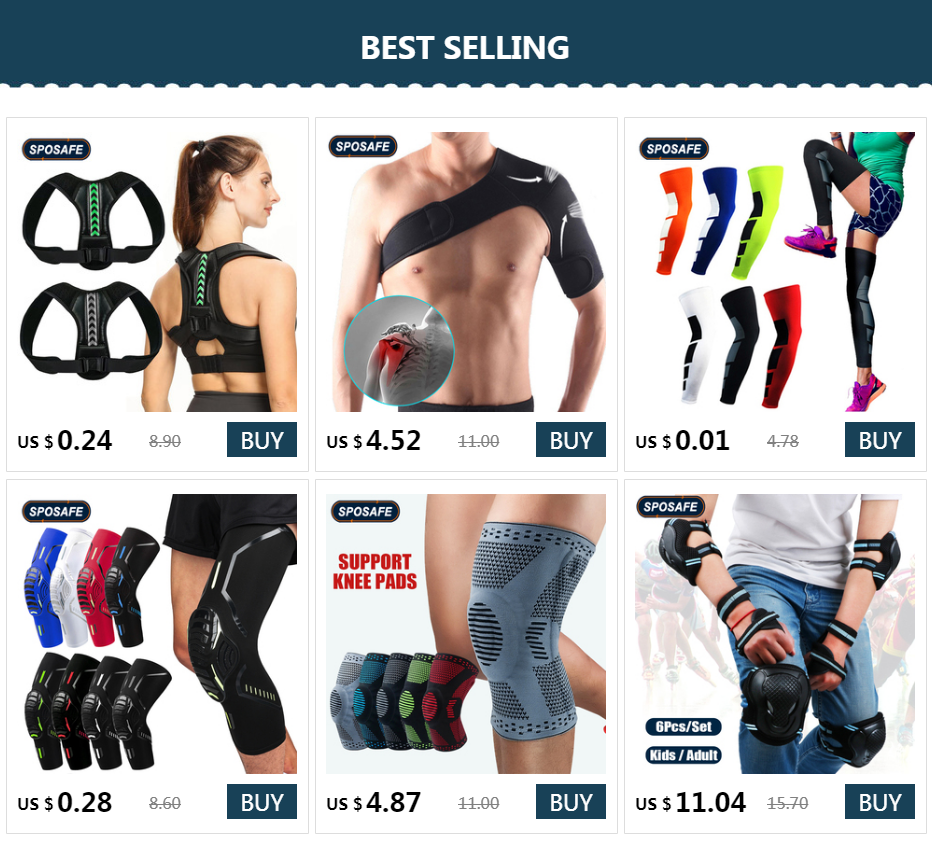Click BUY for the shoulder brace
The image size is (932, 845).
coord(571,440)
